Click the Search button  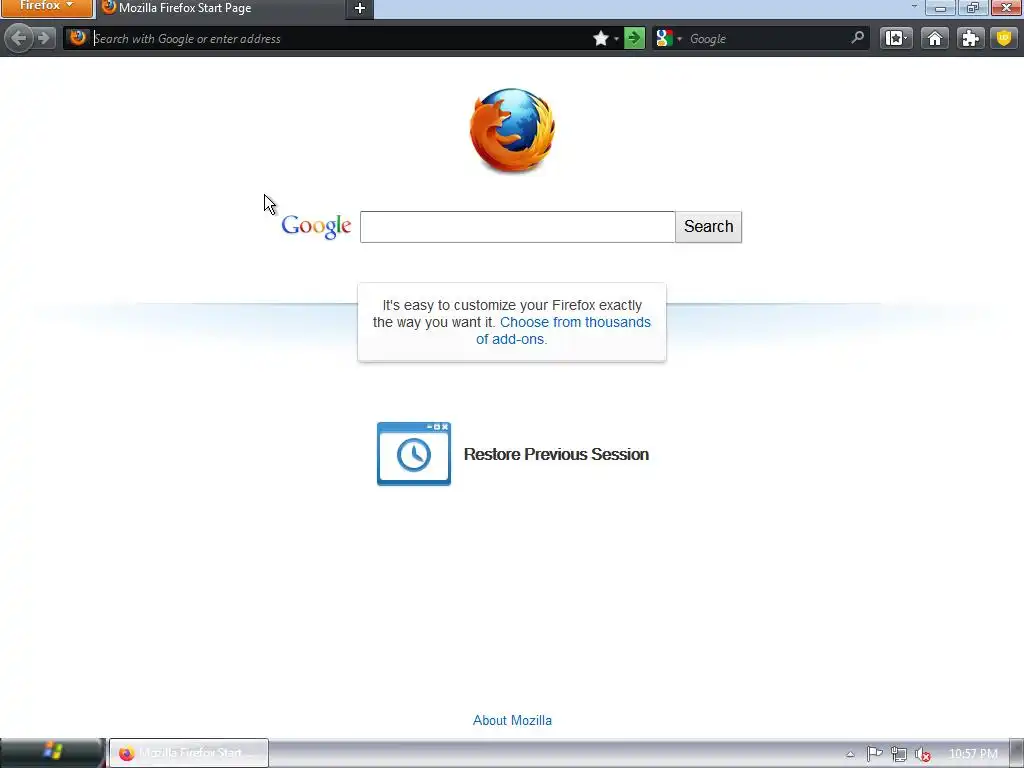click(x=709, y=227)
